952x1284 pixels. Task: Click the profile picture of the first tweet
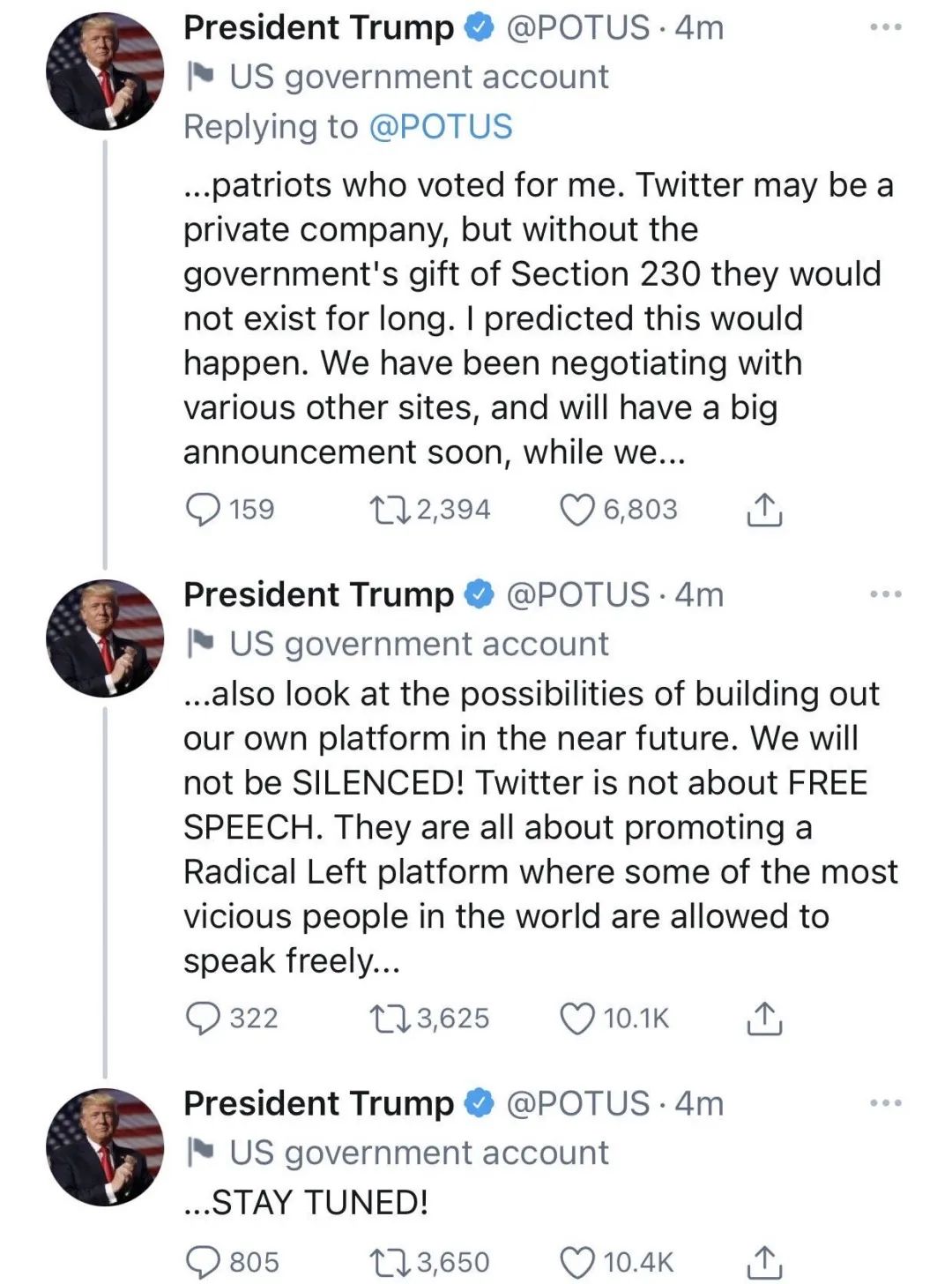(x=105, y=72)
